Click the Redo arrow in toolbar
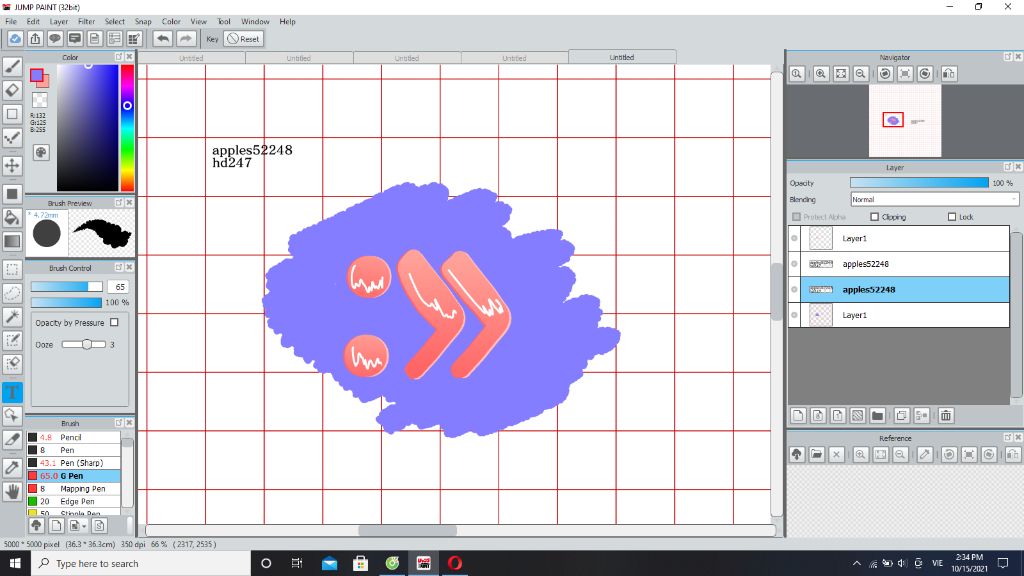Image resolution: width=1024 pixels, height=576 pixels. click(x=186, y=39)
